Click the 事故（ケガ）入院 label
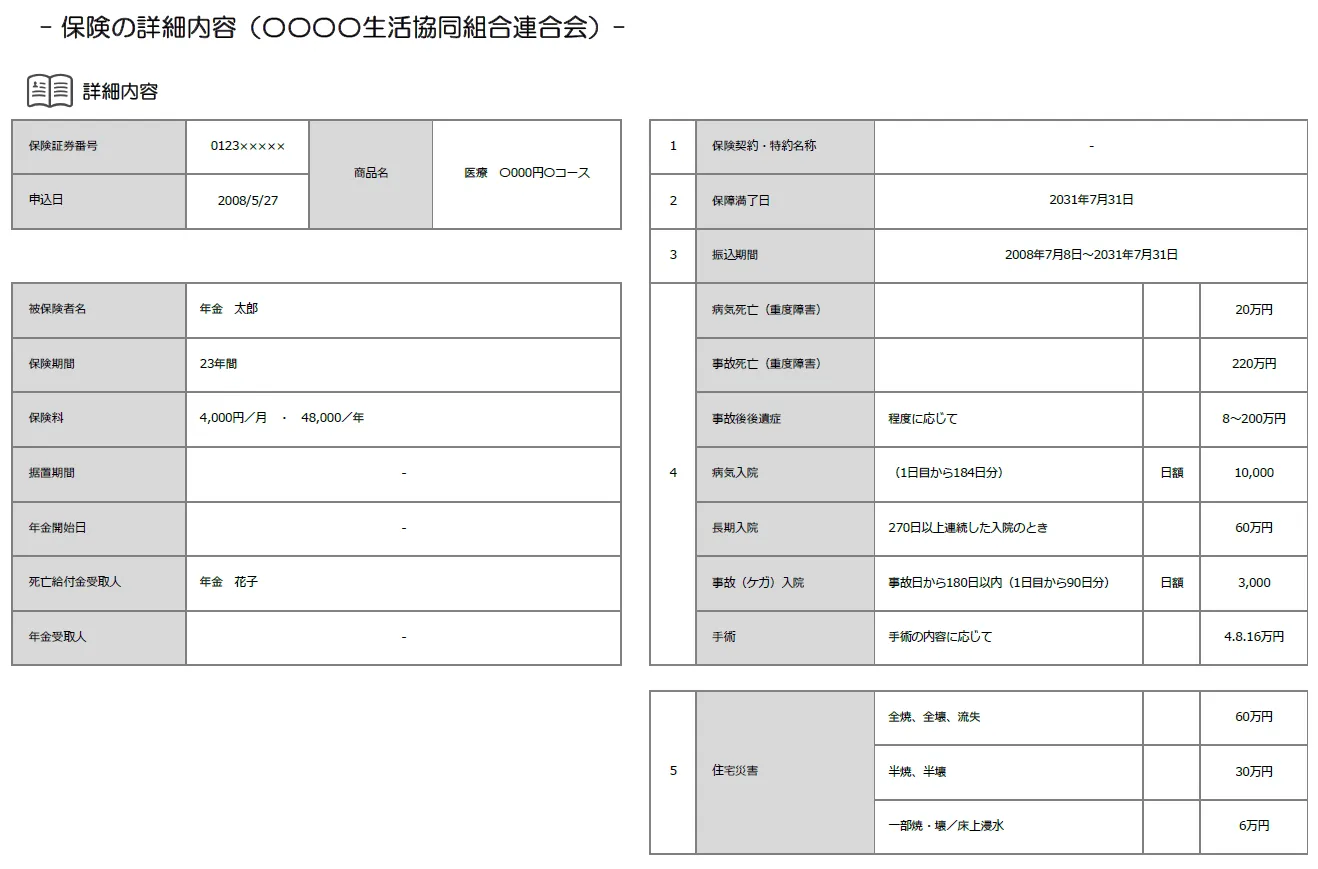The image size is (1318, 869). tap(758, 583)
